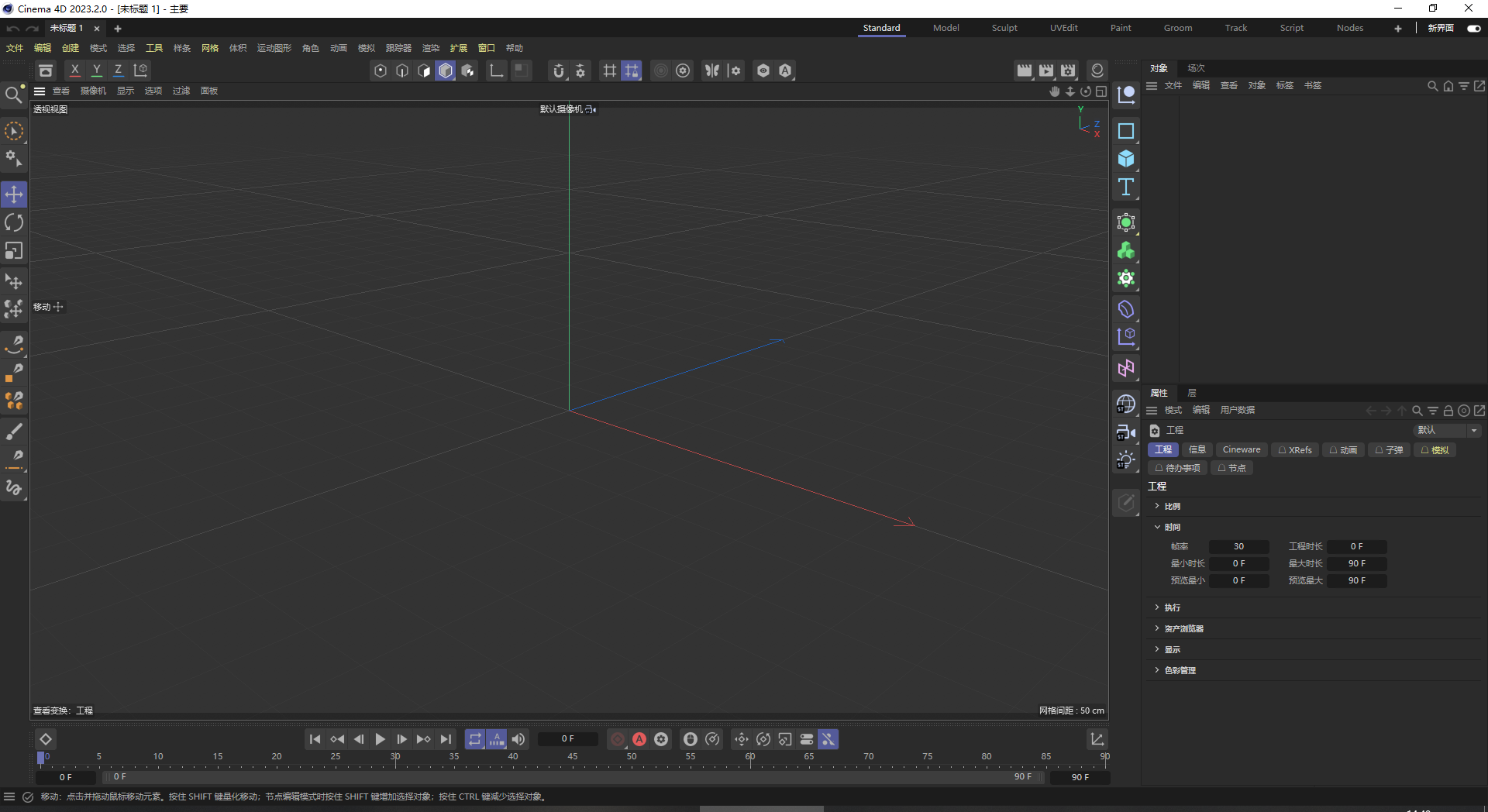Open the Render Settings icon
Screen dimensions: 1488x812
1068,71
